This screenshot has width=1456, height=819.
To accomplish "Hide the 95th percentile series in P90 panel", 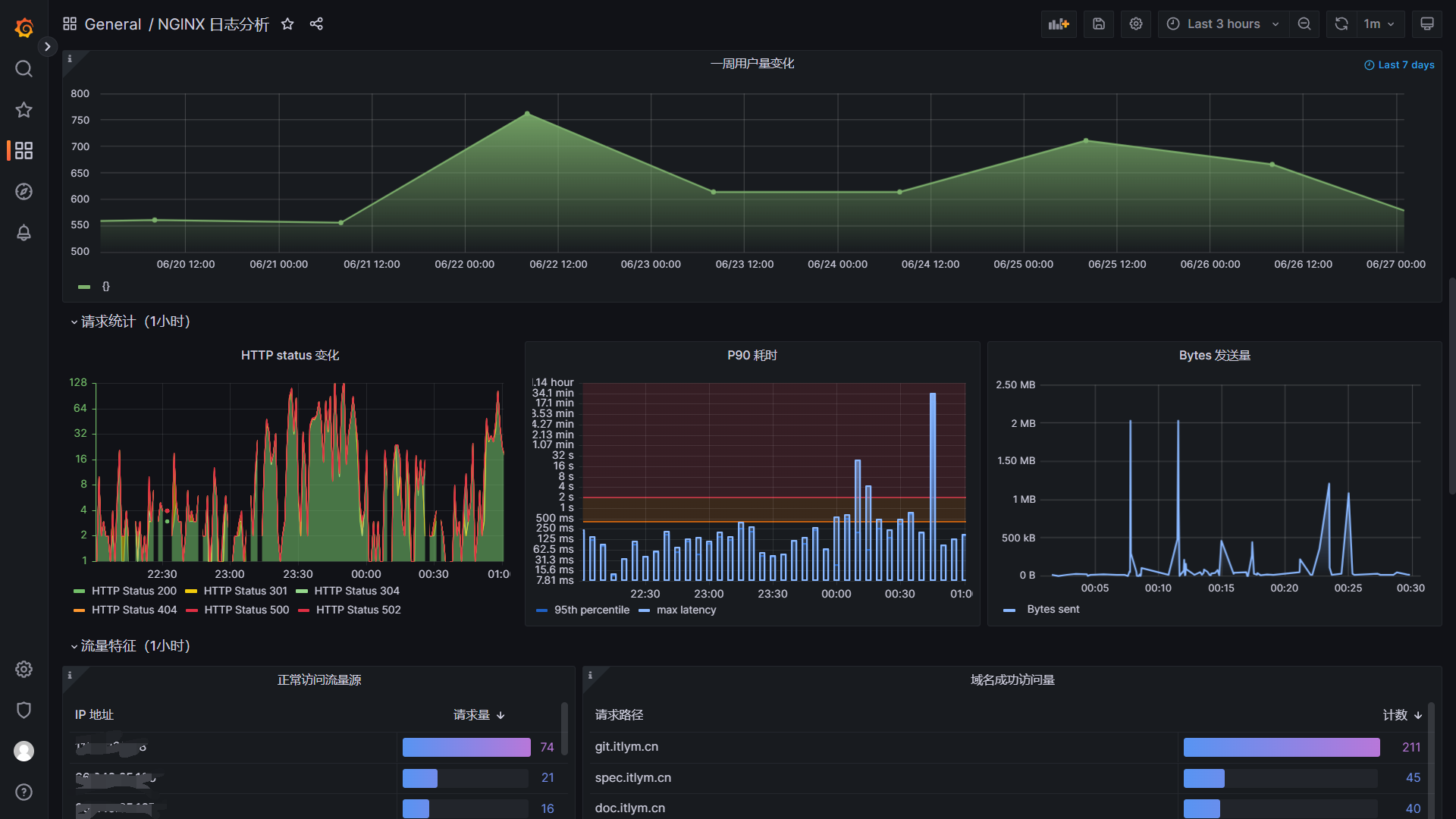I will (591, 610).
